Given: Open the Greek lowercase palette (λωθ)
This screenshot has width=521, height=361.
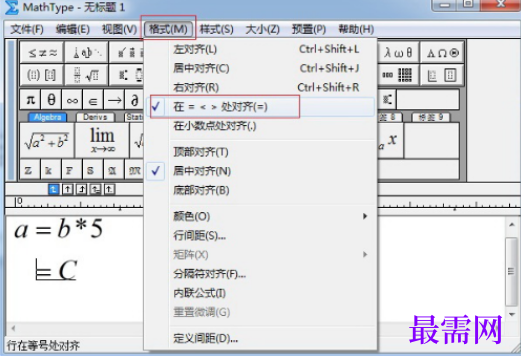Looking at the screenshot, I should pos(398,52).
